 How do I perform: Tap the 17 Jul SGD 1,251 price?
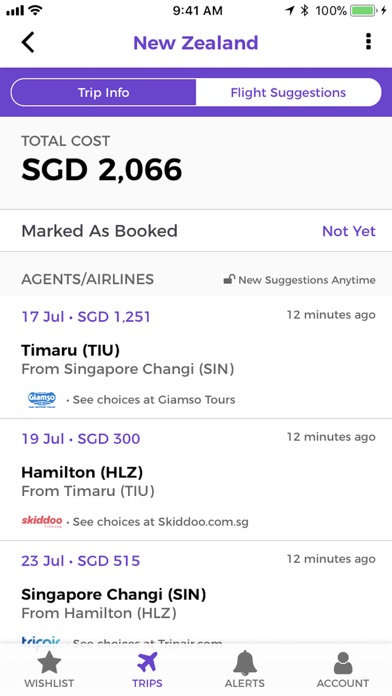pos(86,316)
